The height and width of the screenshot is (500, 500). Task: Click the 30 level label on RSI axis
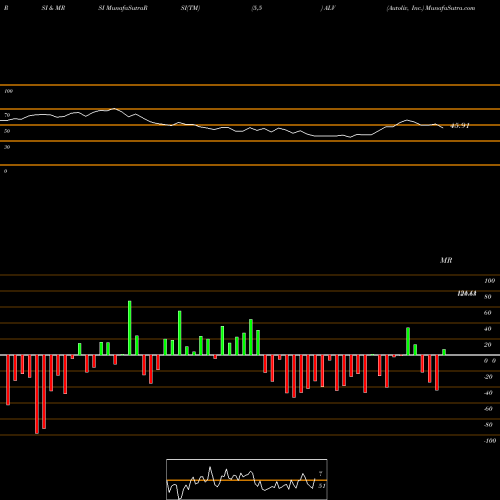tap(7, 147)
